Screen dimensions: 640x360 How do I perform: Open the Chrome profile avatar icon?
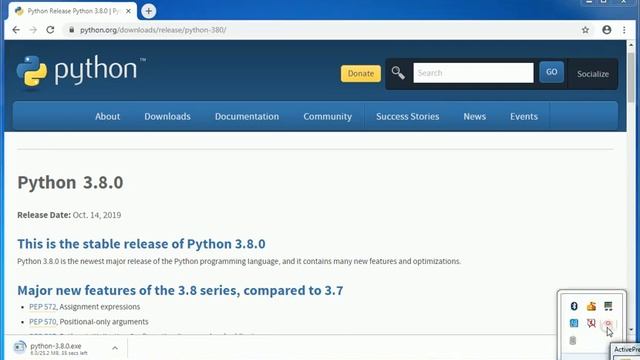tap(607, 29)
